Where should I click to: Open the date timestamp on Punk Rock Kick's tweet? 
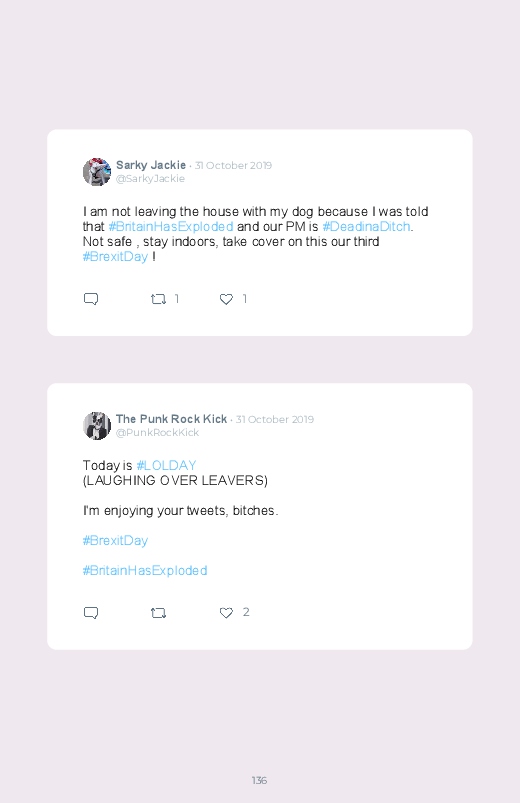[x=275, y=419]
